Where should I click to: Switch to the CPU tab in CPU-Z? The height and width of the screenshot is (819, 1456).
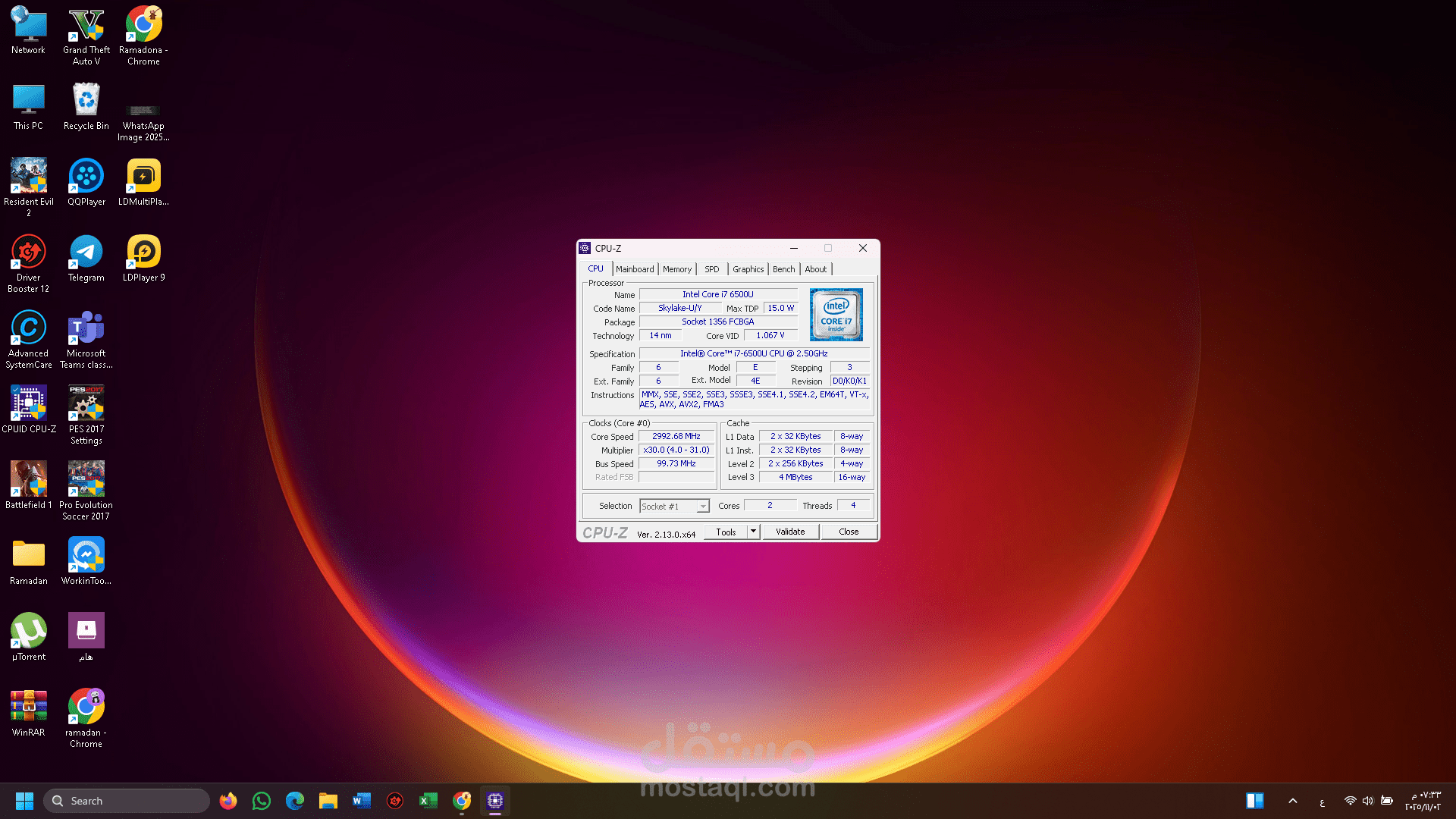(596, 268)
